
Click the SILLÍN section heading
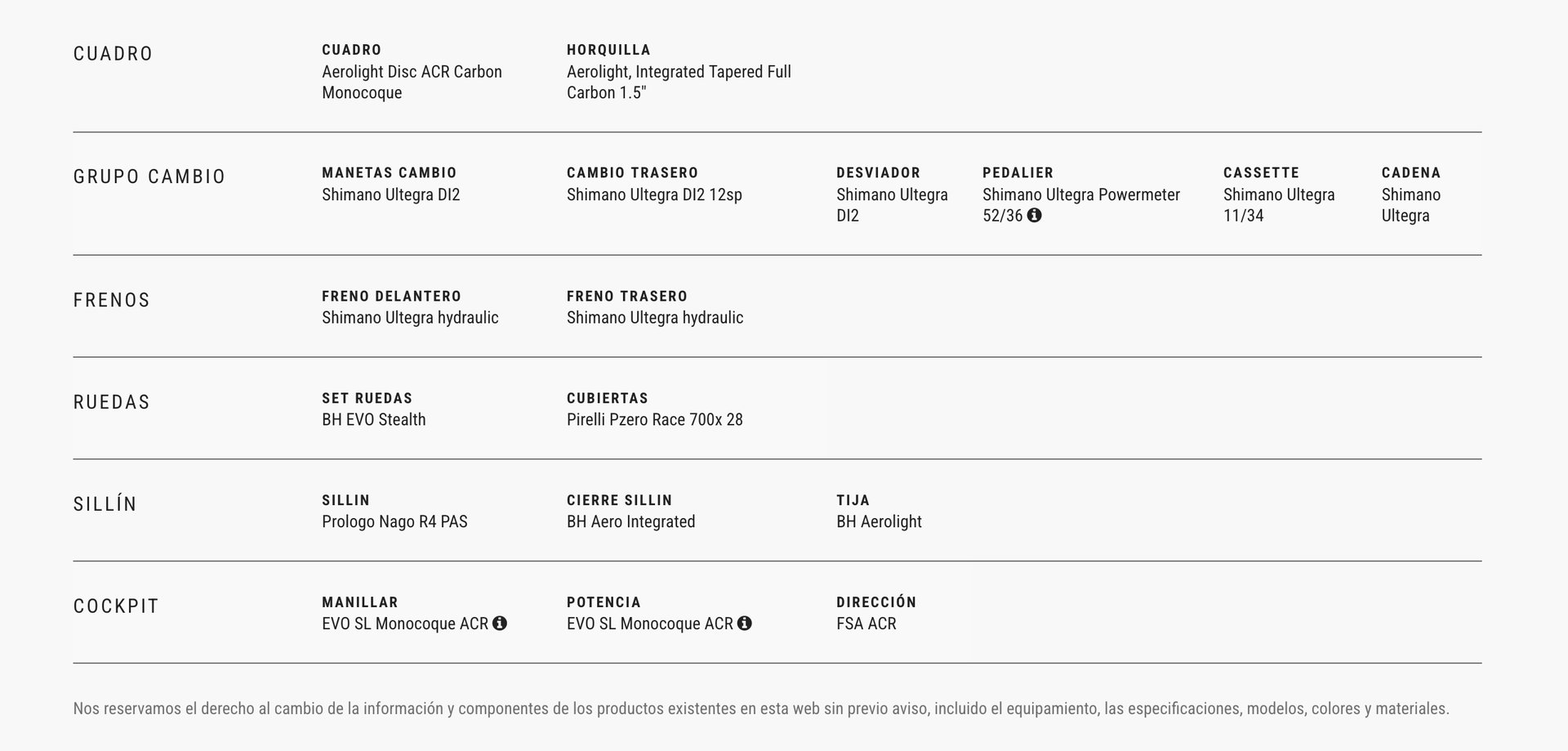tap(105, 505)
